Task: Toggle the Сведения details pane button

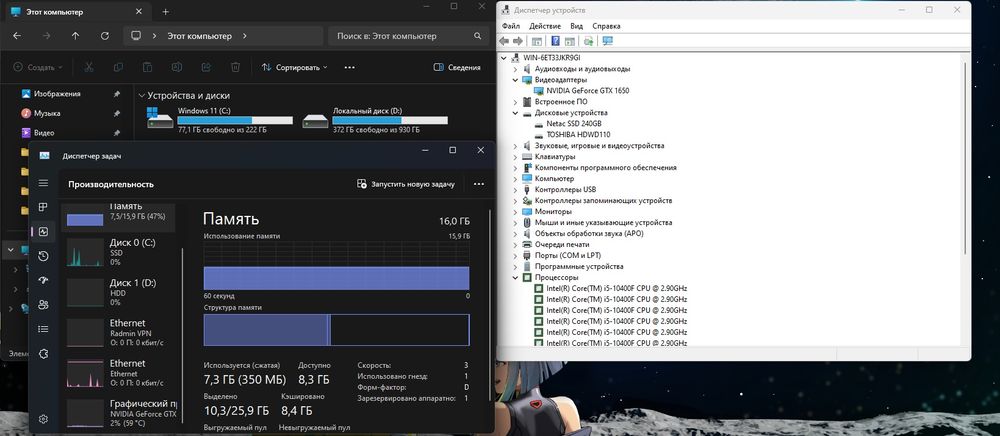Action: click(457, 67)
